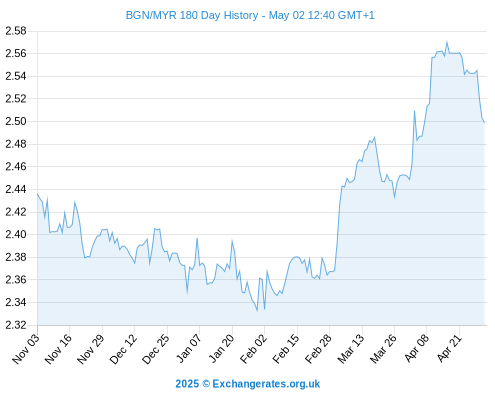Click the Jan 07 date label

click(x=188, y=349)
